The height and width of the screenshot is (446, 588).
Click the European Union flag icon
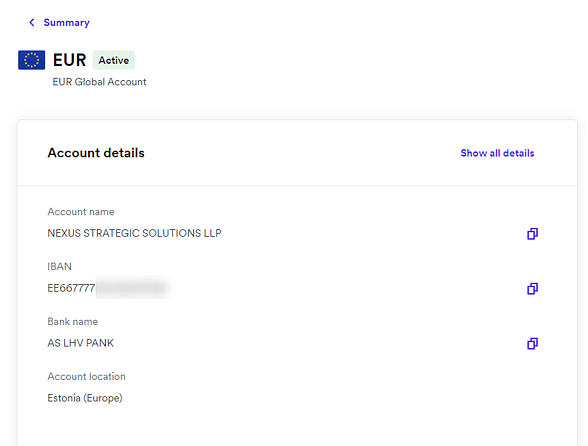point(32,60)
